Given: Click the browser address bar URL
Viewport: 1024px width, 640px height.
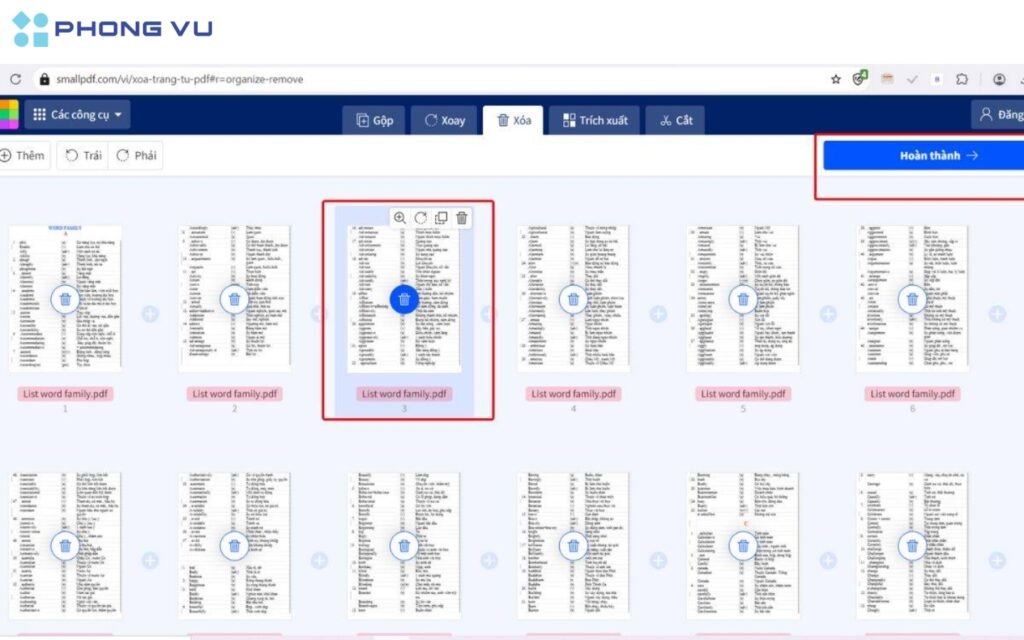Looking at the screenshot, I should tap(180, 79).
